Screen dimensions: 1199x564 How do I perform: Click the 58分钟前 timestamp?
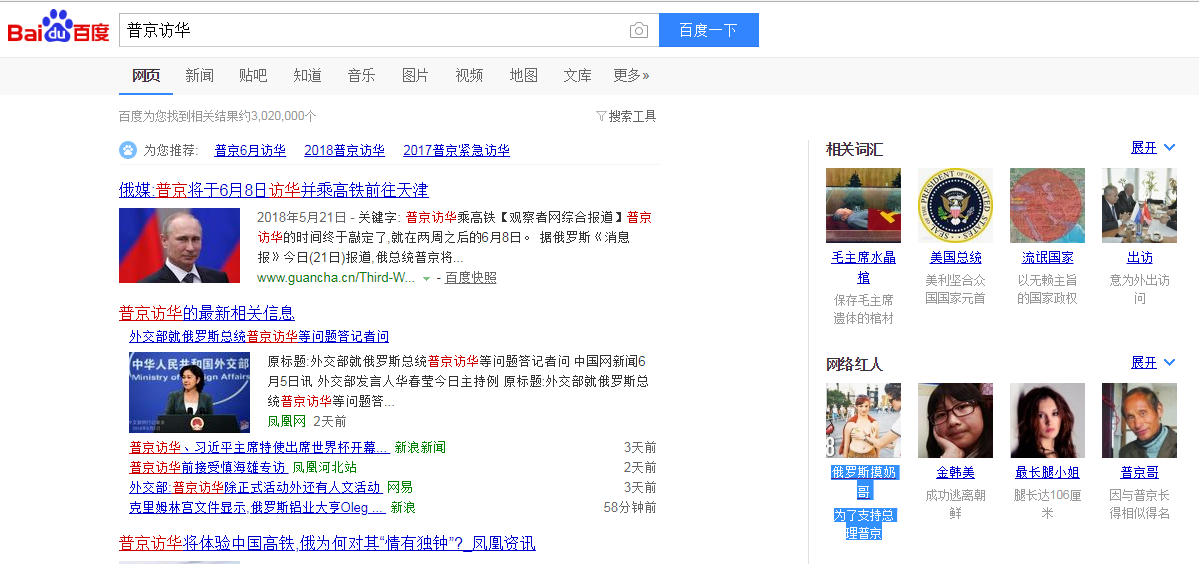coord(629,507)
